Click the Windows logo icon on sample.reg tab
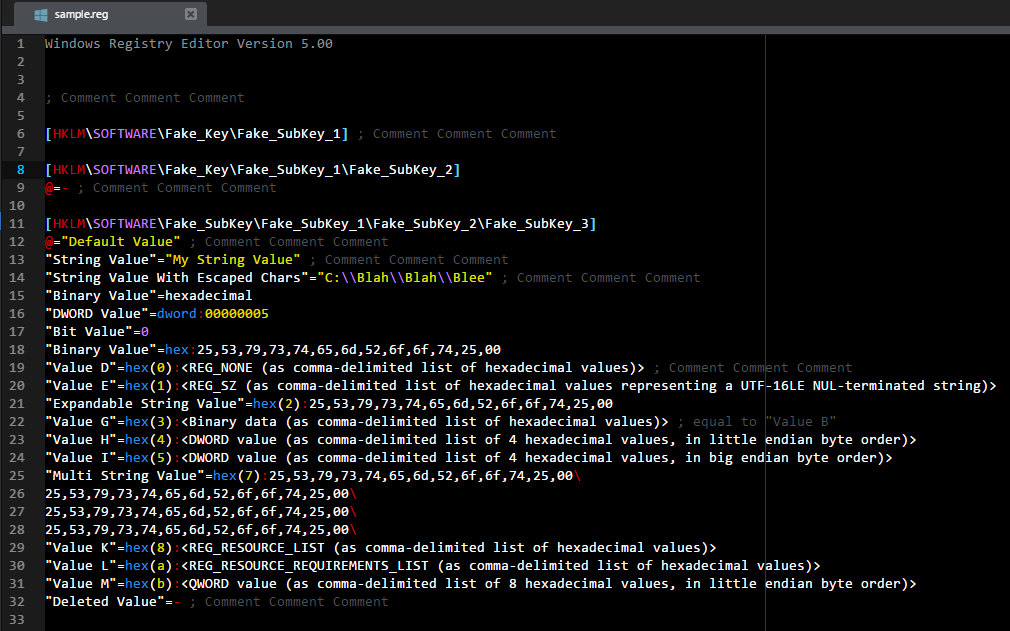The image size is (1010, 631). (x=40, y=15)
